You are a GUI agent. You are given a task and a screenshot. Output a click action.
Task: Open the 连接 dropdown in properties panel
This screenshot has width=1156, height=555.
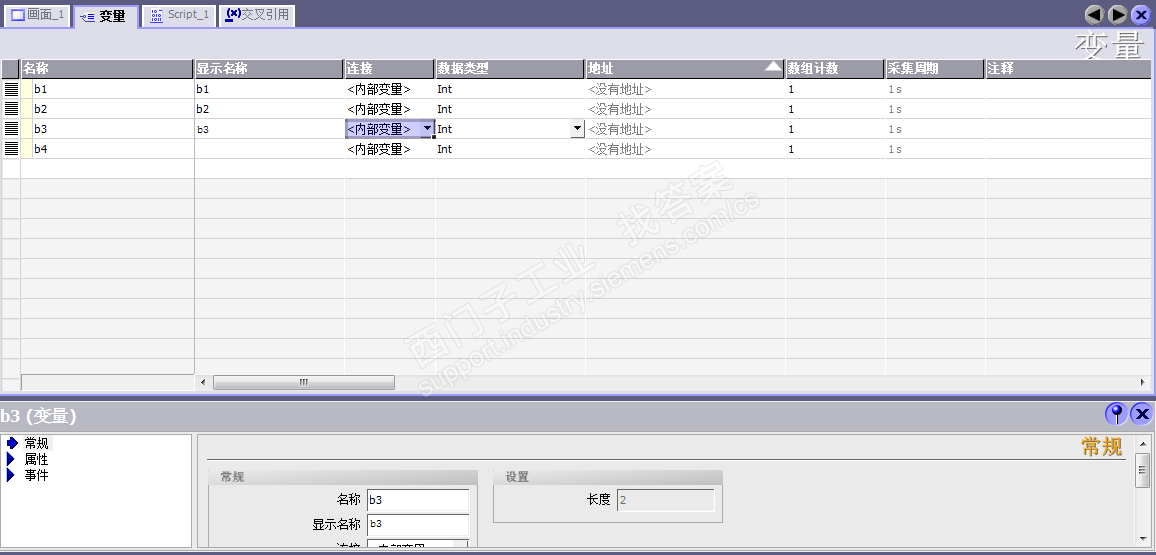[461, 545]
